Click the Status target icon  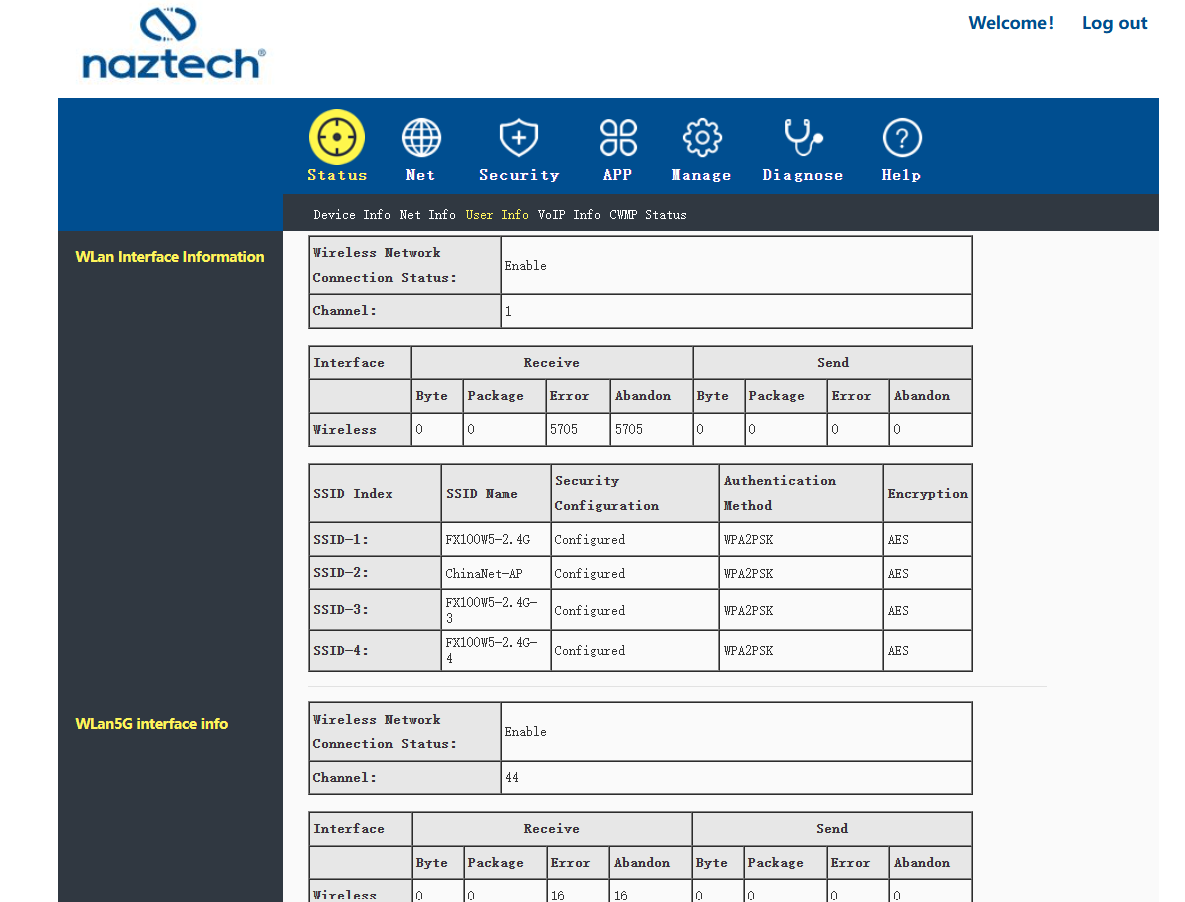click(x=337, y=137)
